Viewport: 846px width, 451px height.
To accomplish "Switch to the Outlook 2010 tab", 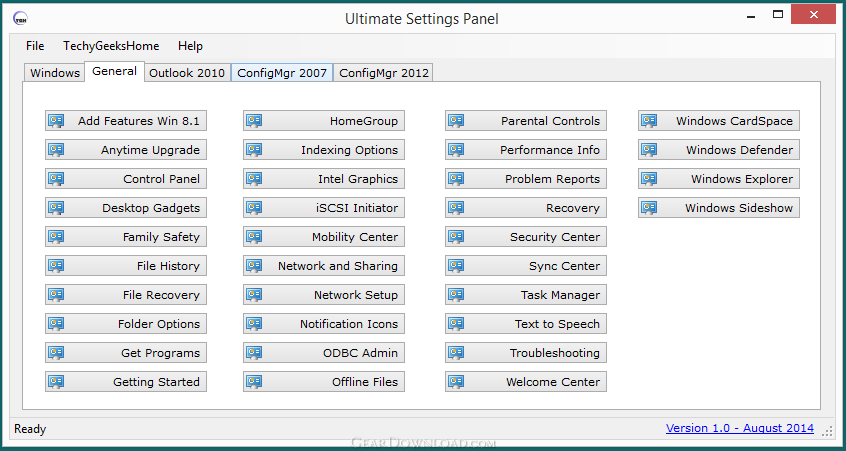I will 187,73.
